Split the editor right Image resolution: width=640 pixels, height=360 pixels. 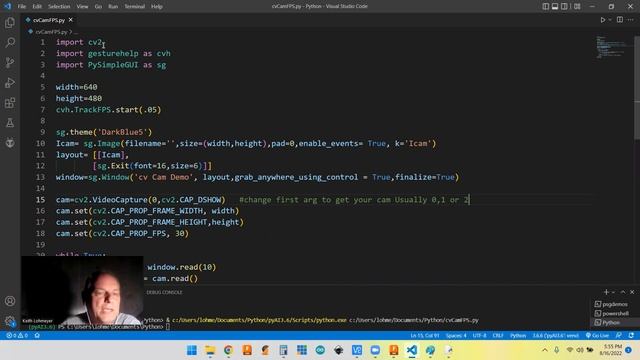pos(620,20)
